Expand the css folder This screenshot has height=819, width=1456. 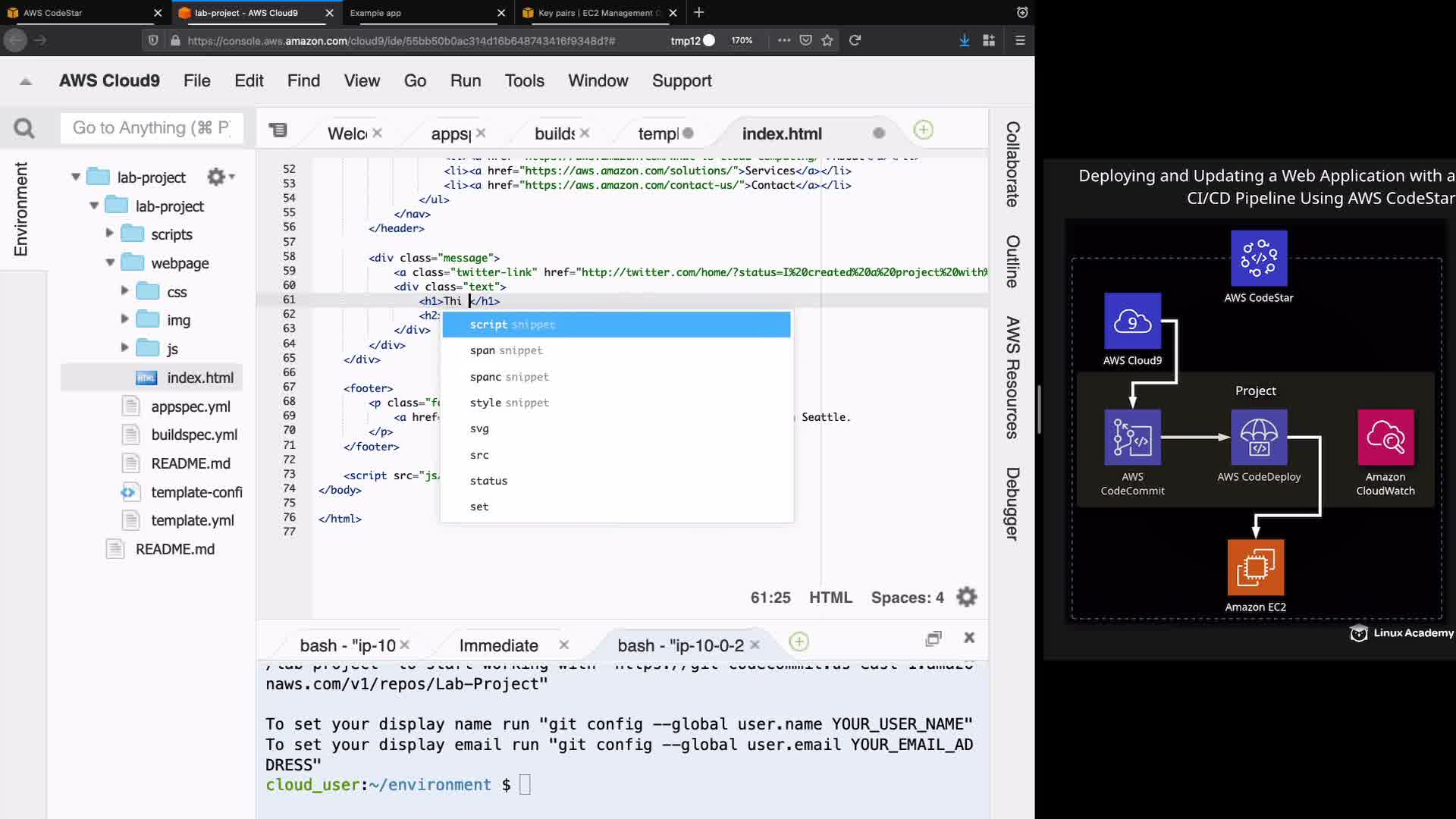pyautogui.click(x=124, y=290)
